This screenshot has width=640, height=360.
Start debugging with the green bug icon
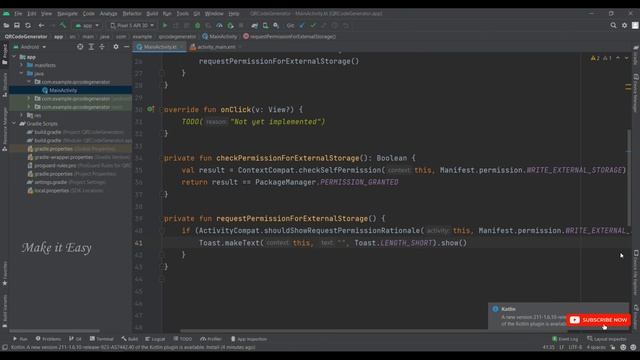(x=198, y=25)
